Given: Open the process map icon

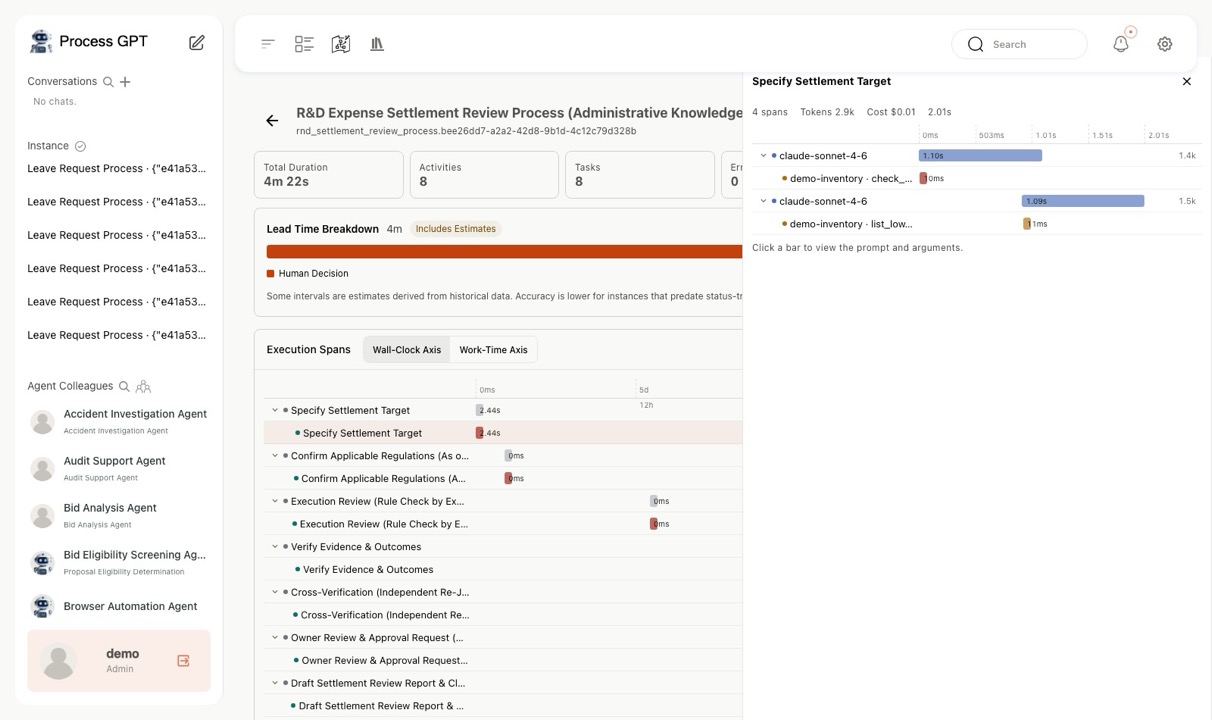Looking at the screenshot, I should (341, 44).
